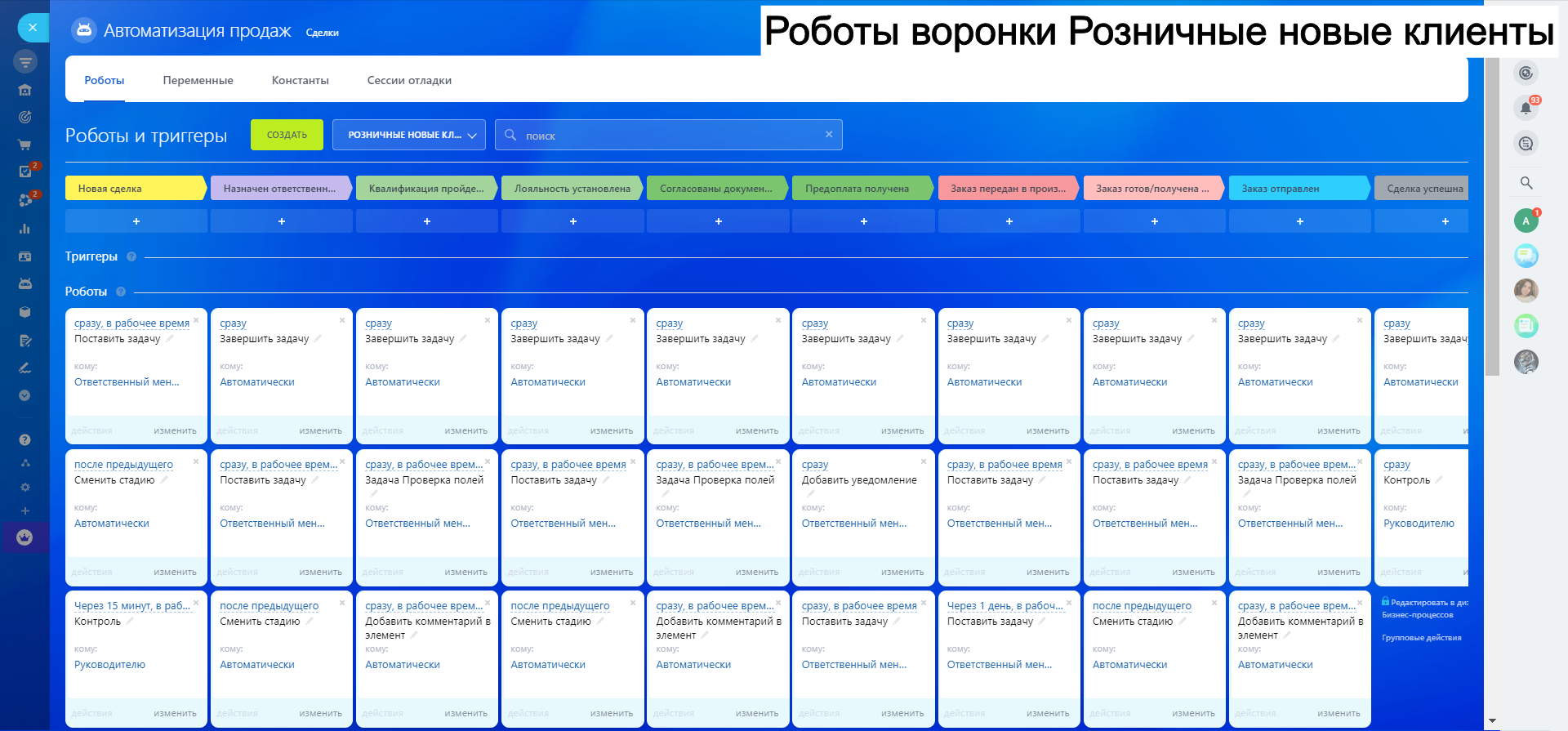
Task: Open Групповые действия link
Action: click(1422, 638)
